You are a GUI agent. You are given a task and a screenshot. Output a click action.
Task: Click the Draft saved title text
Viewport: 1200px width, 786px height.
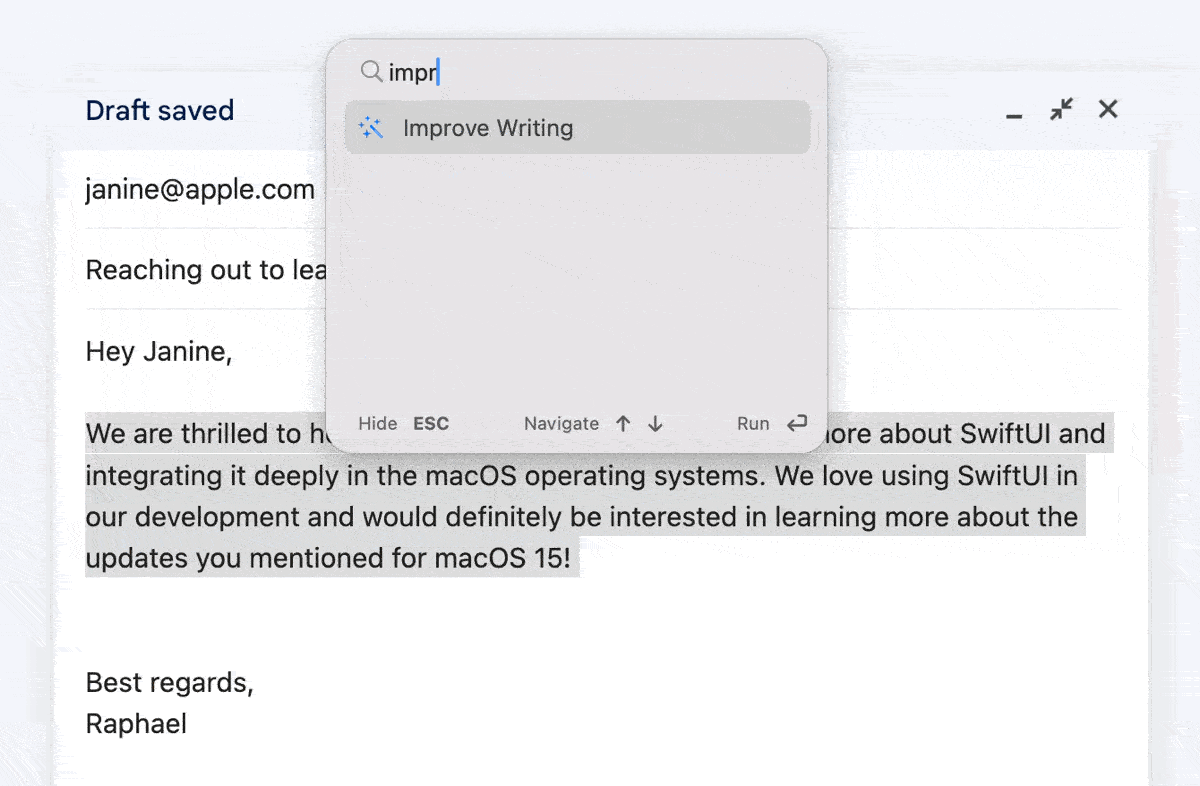pyautogui.click(x=160, y=110)
